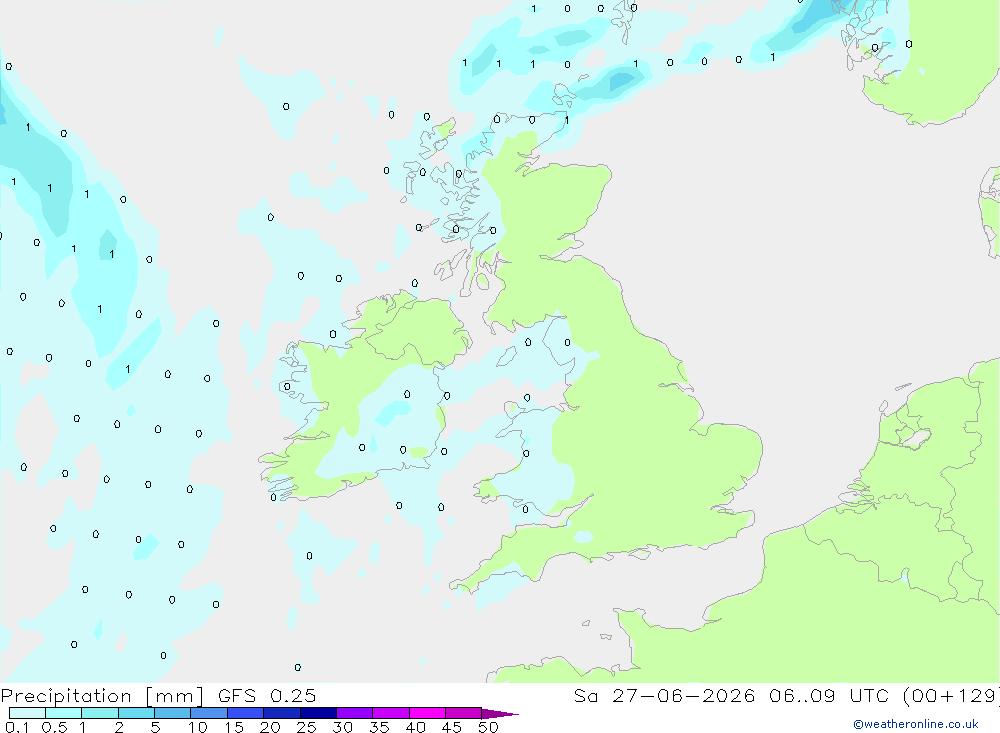The image size is (1000, 733).
Task: Click the '35' legend scale label
Action: tap(379, 727)
